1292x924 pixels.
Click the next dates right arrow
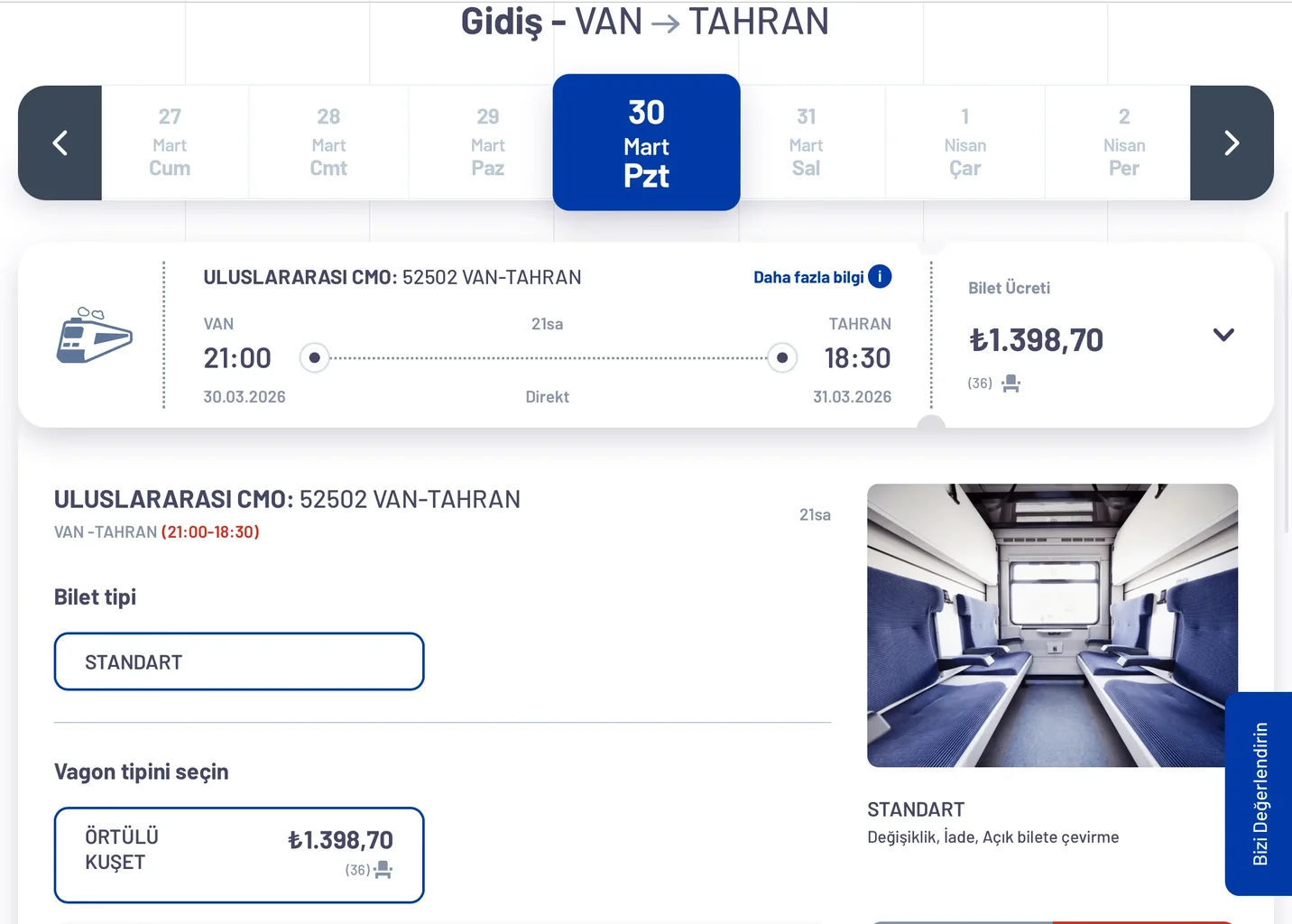(1232, 143)
